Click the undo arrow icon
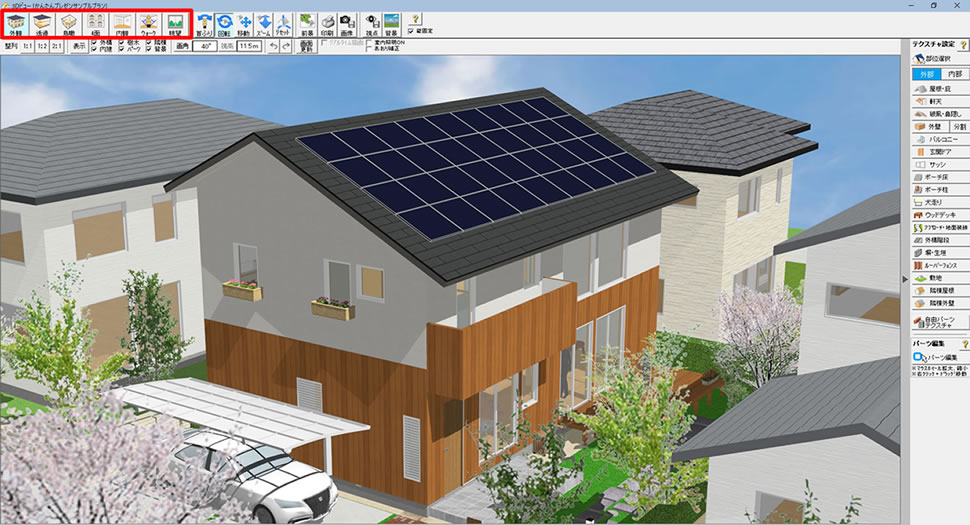Screen dimensions: 970x525 click(274, 46)
